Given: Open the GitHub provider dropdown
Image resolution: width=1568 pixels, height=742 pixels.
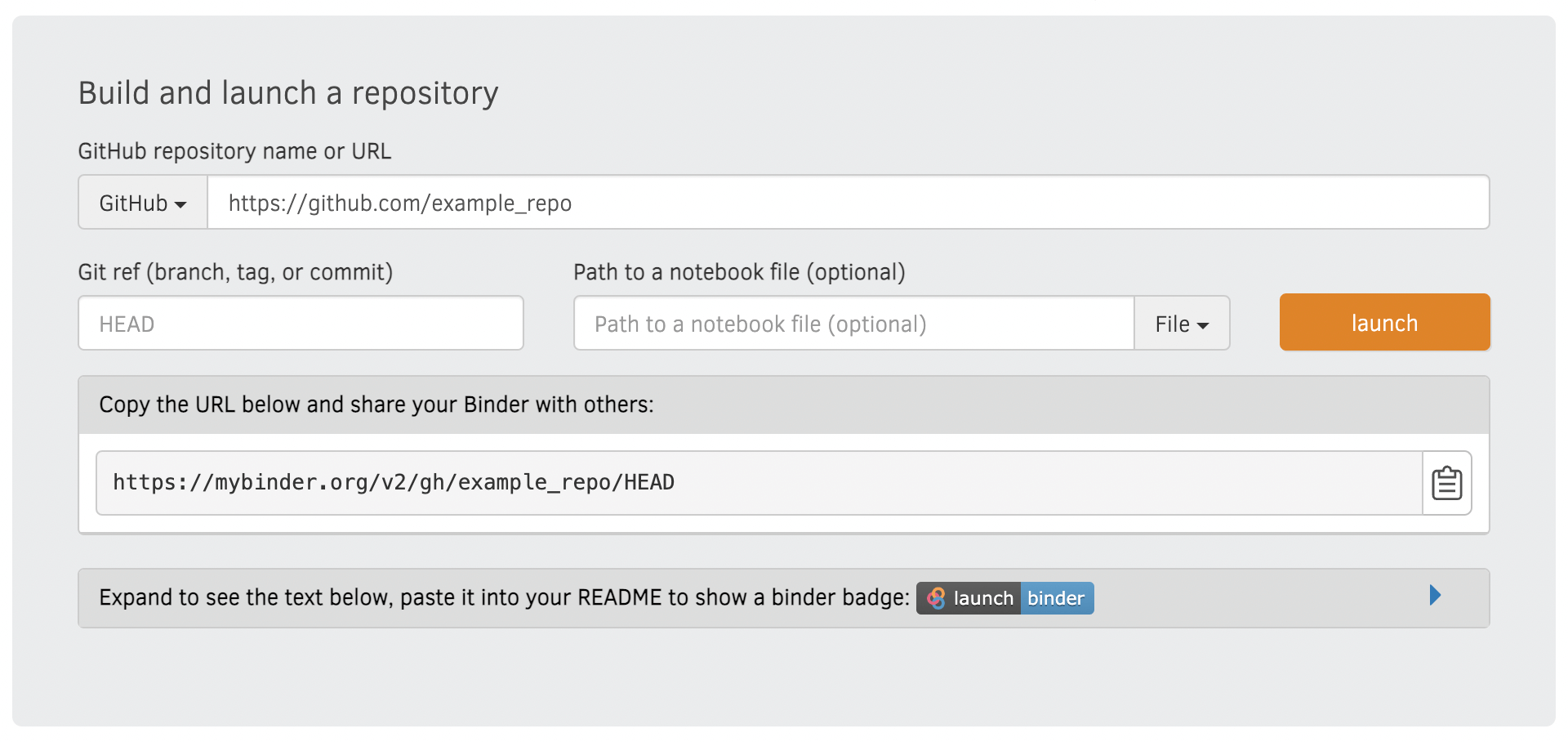Looking at the screenshot, I should 143,203.
